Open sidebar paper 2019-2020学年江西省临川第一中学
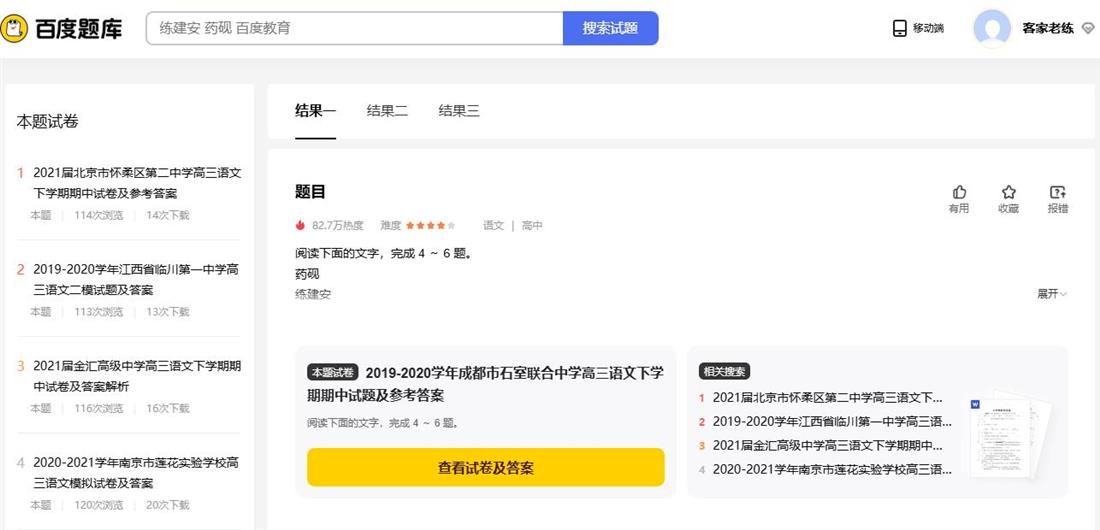Screen dimensions: 1100x530 pos(137,279)
